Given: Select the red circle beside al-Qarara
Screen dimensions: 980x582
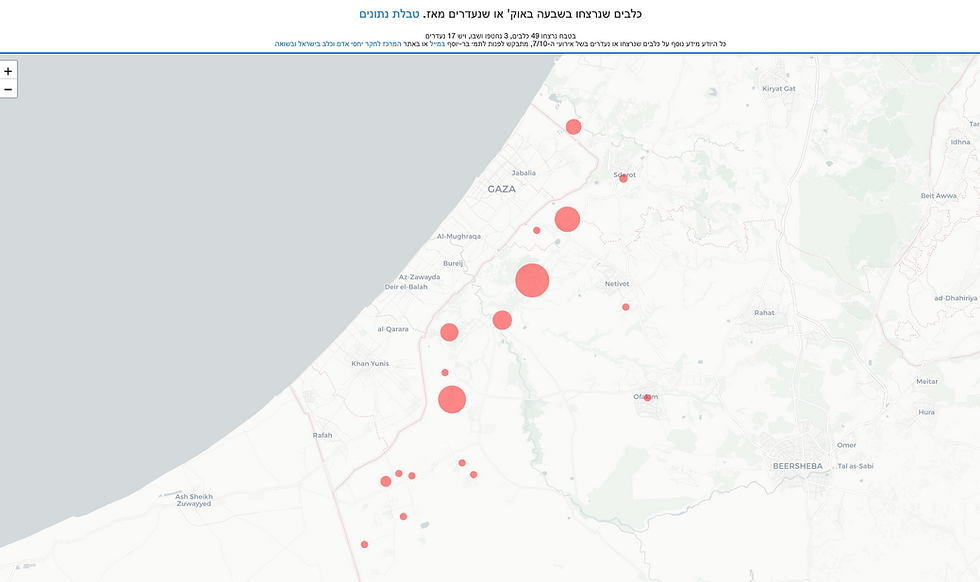Looking at the screenshot, I should [449, 332].
